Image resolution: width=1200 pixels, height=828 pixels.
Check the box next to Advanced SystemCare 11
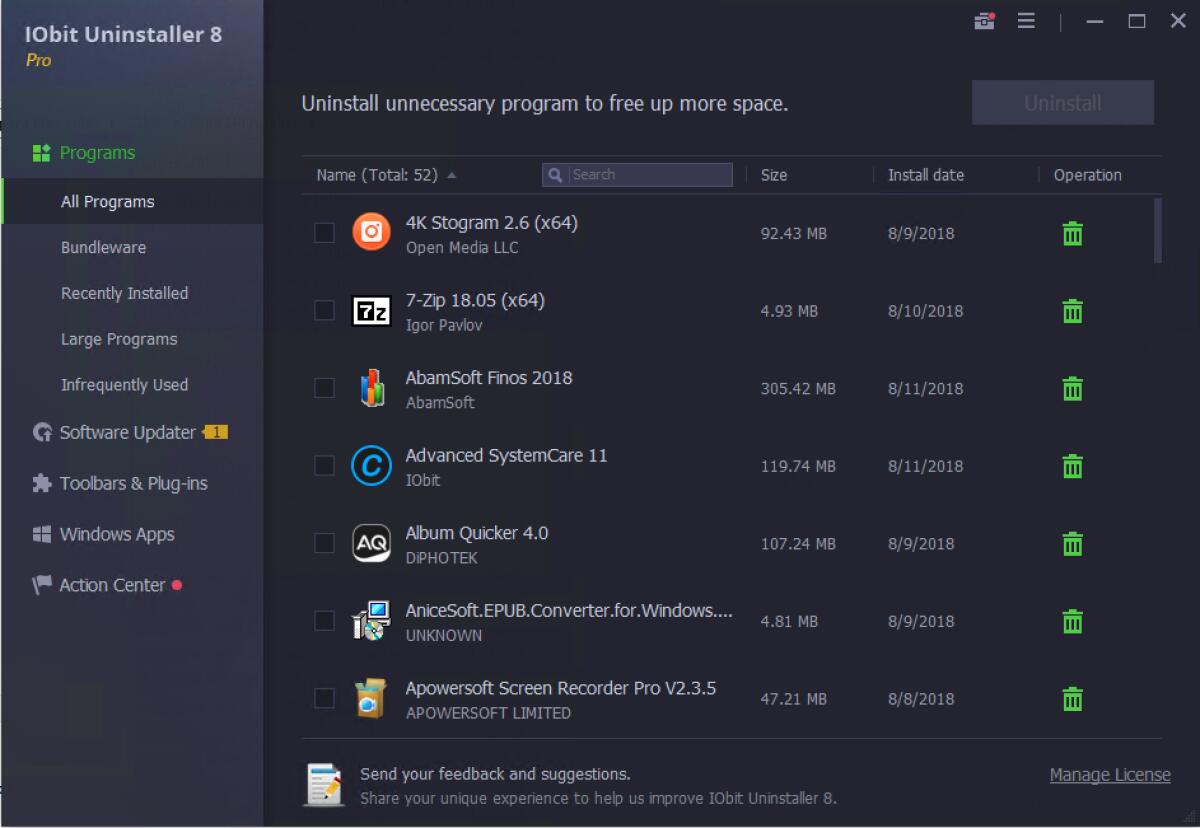pos(324,466)
